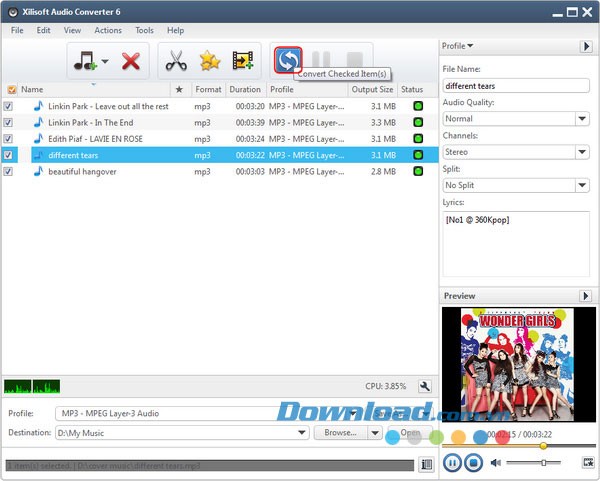Screen dimensions: 600x481
Task: Uncheck Linkin Park - In The End checkbox
Action: pos(8,122)
